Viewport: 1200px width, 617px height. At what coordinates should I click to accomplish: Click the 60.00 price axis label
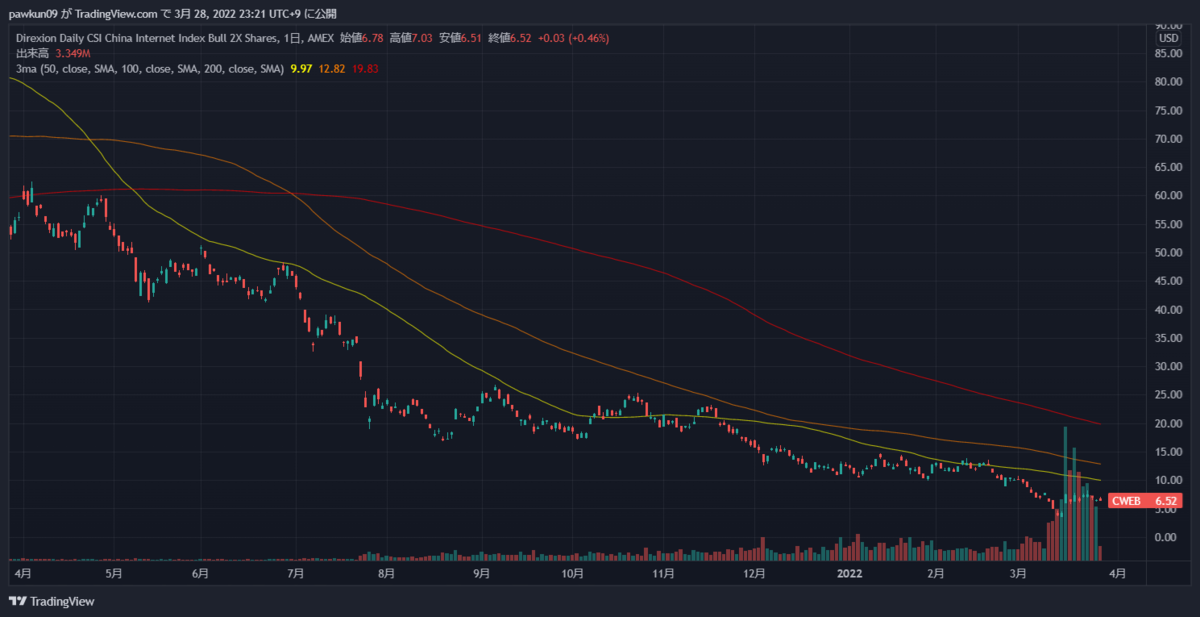click(x=1169, y=196)
